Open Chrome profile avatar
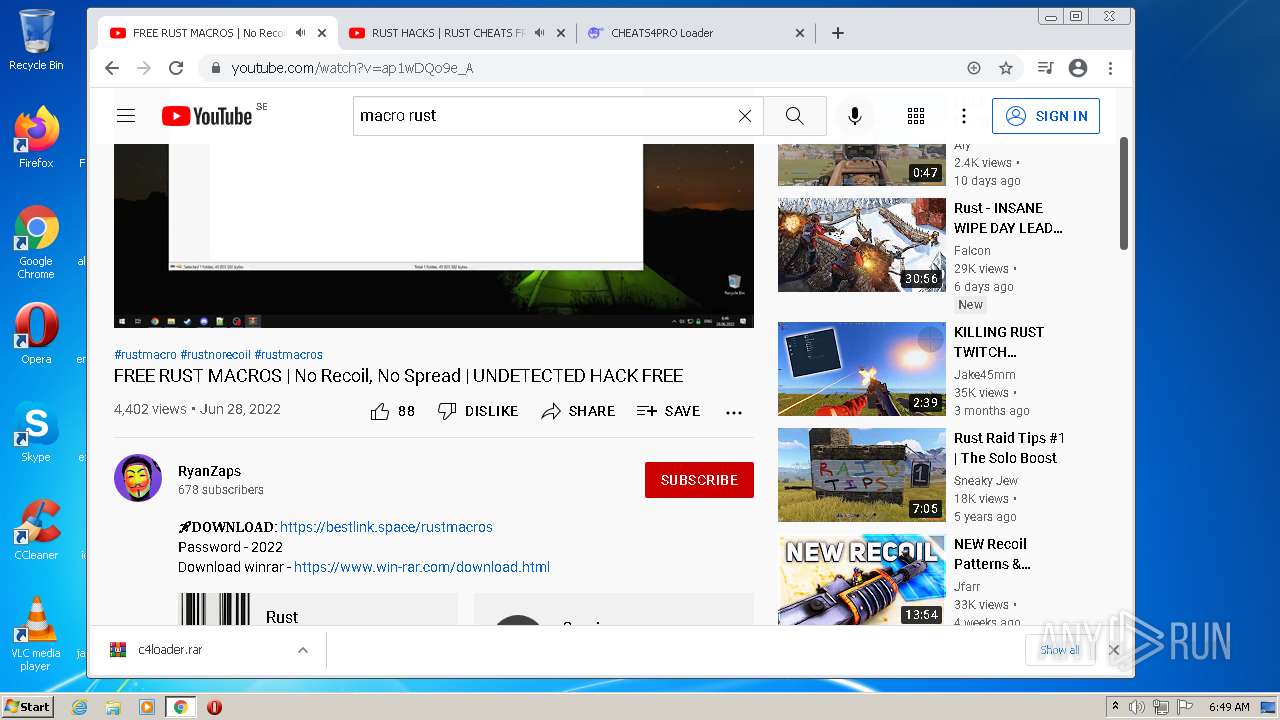This screenshot has height=720, width=1280. click(x=1078, y=68)
